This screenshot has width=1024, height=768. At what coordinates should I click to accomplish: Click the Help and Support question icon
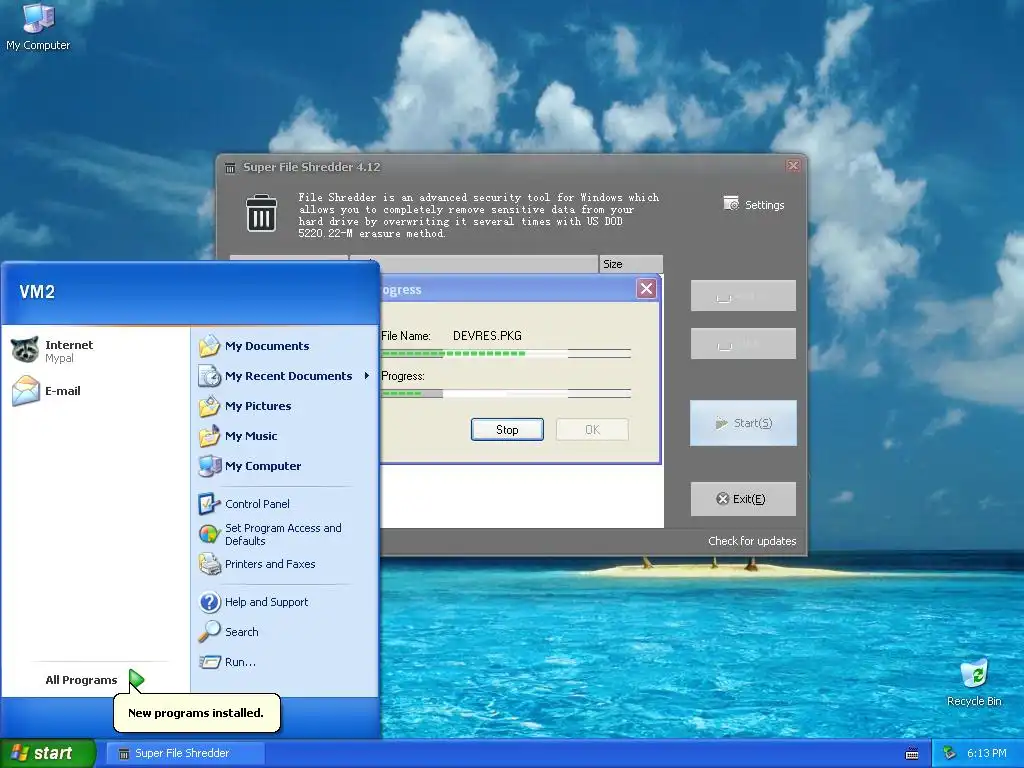(x=210, y=601)
